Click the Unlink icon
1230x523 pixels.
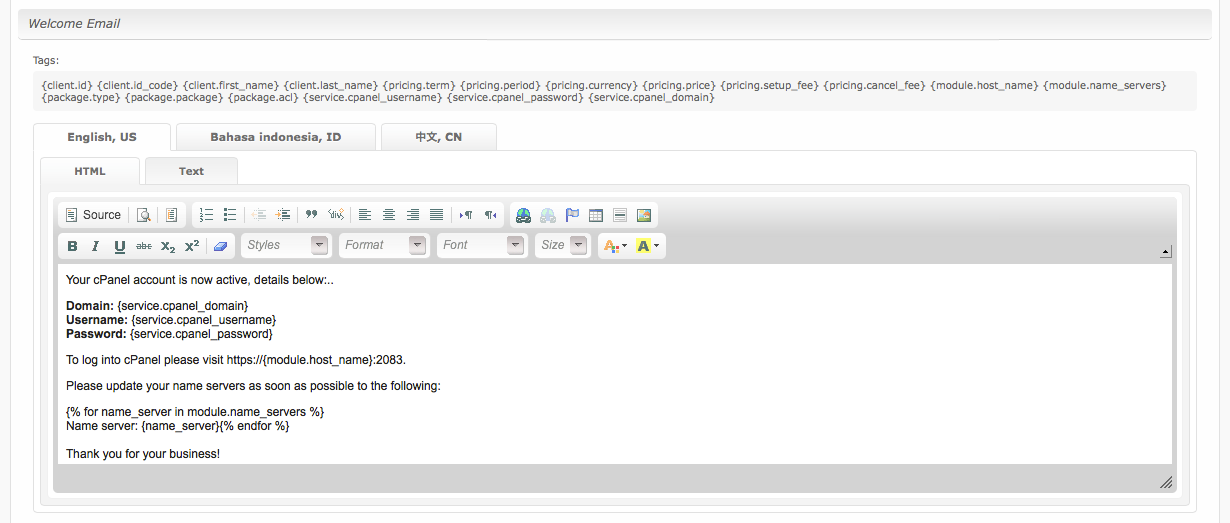coord(548,215)
